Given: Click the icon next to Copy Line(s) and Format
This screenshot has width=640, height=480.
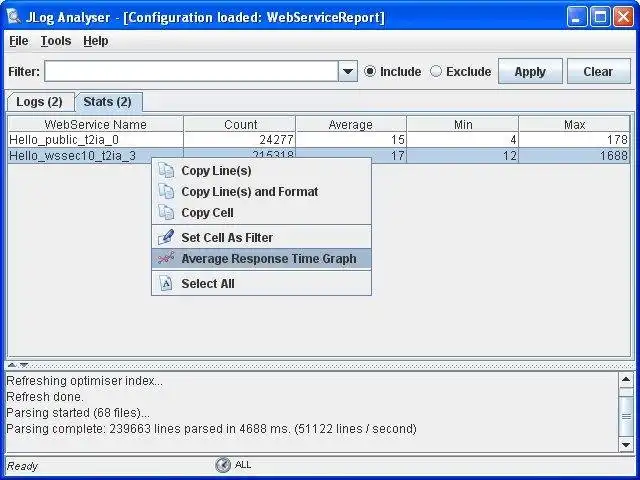Looking at the screenshot, I should (166, 191).
